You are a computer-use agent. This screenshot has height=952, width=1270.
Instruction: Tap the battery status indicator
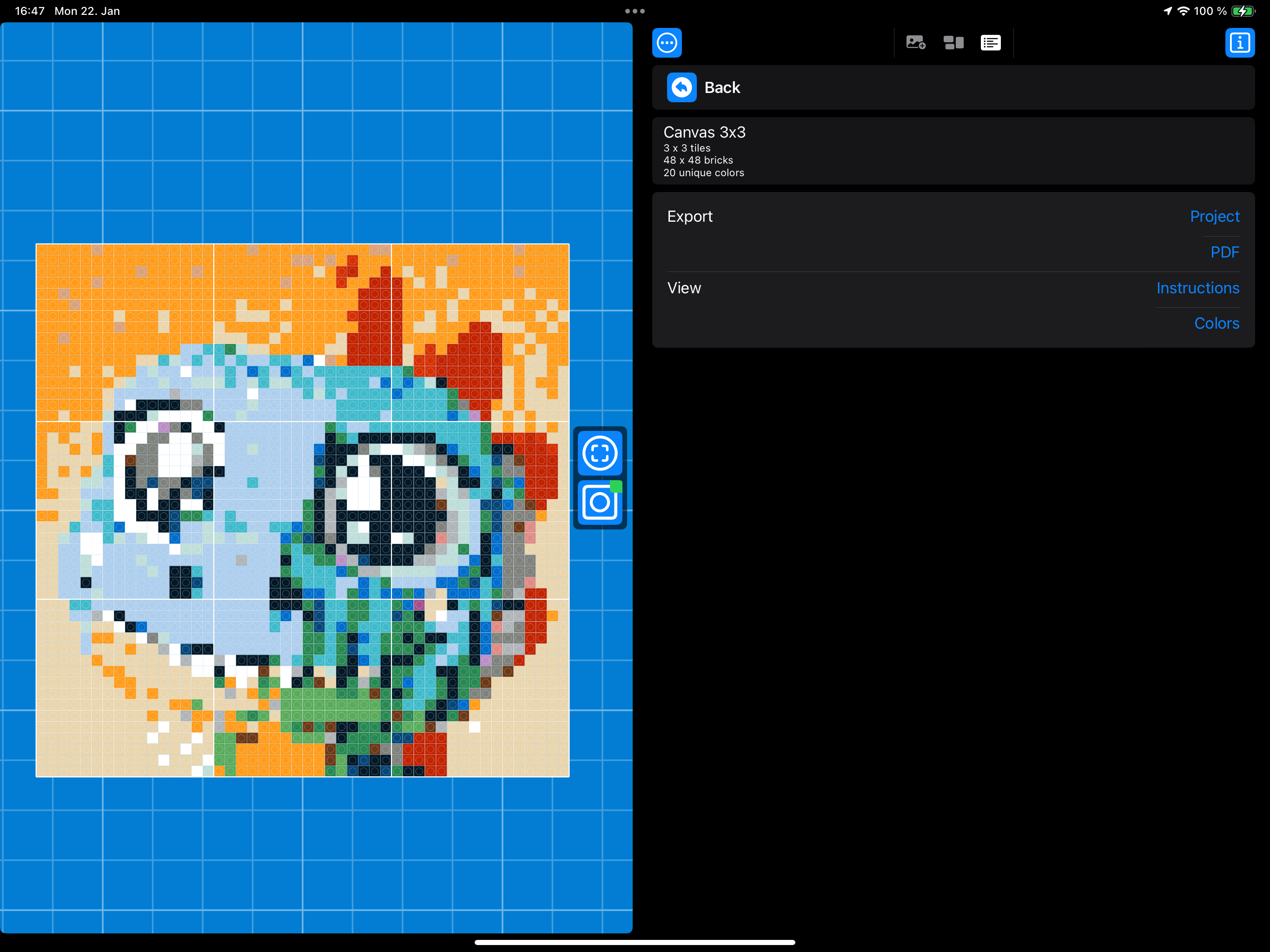(x=1243, y=11)
